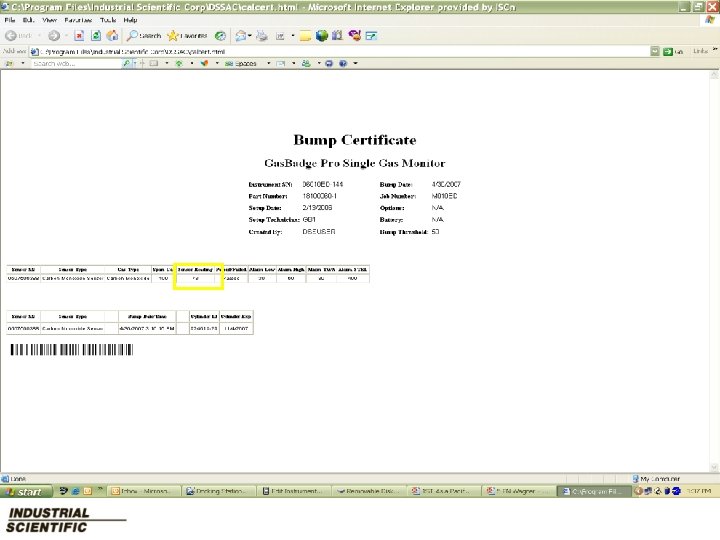Click the Internet Explorer quick launch icon

pos(75,491)
